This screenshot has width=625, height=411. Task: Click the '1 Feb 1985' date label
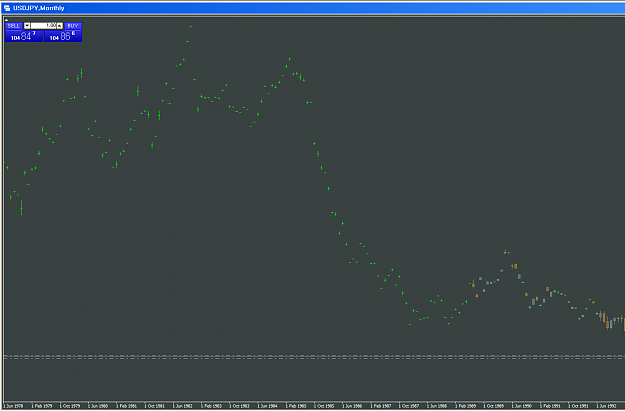296,406
